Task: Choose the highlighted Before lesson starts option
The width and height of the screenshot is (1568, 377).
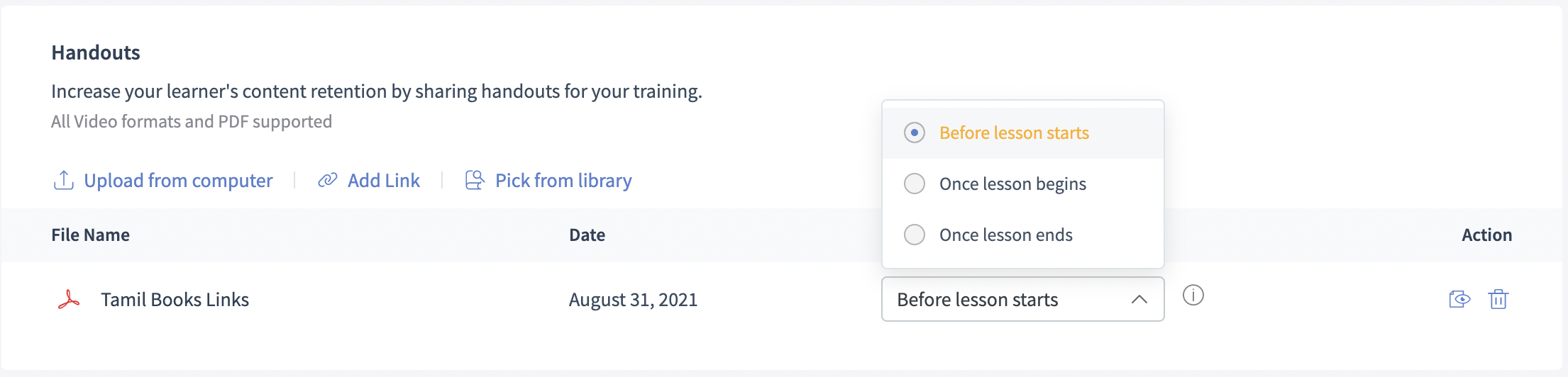Action: pyautogui.click(x=1014, y=133)
